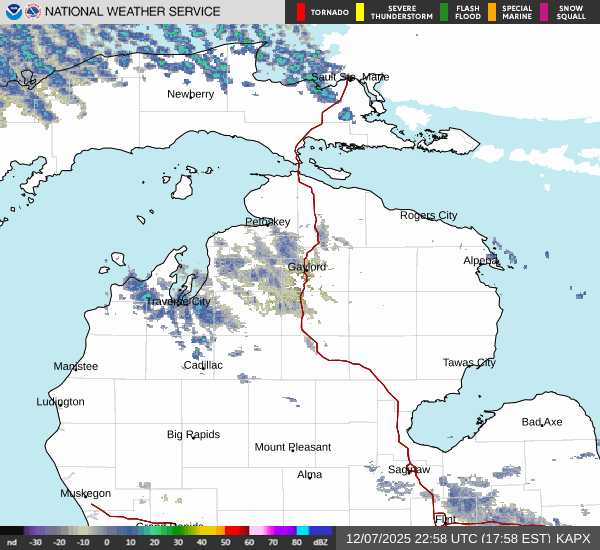Click the red Tornado legend square
The height and width of the screenshot is (550, 600).
pos(301,12)
